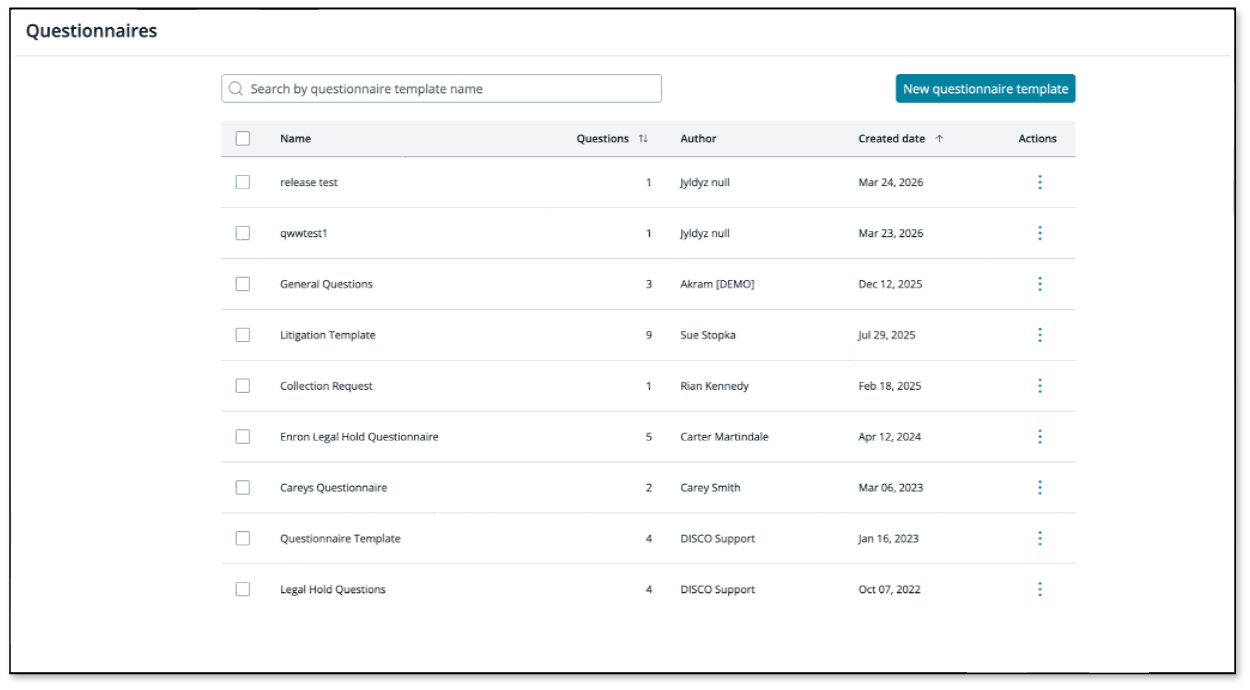Open Collection Request entry
This screenshot has height=690, width=1250.
coord(326,386)
